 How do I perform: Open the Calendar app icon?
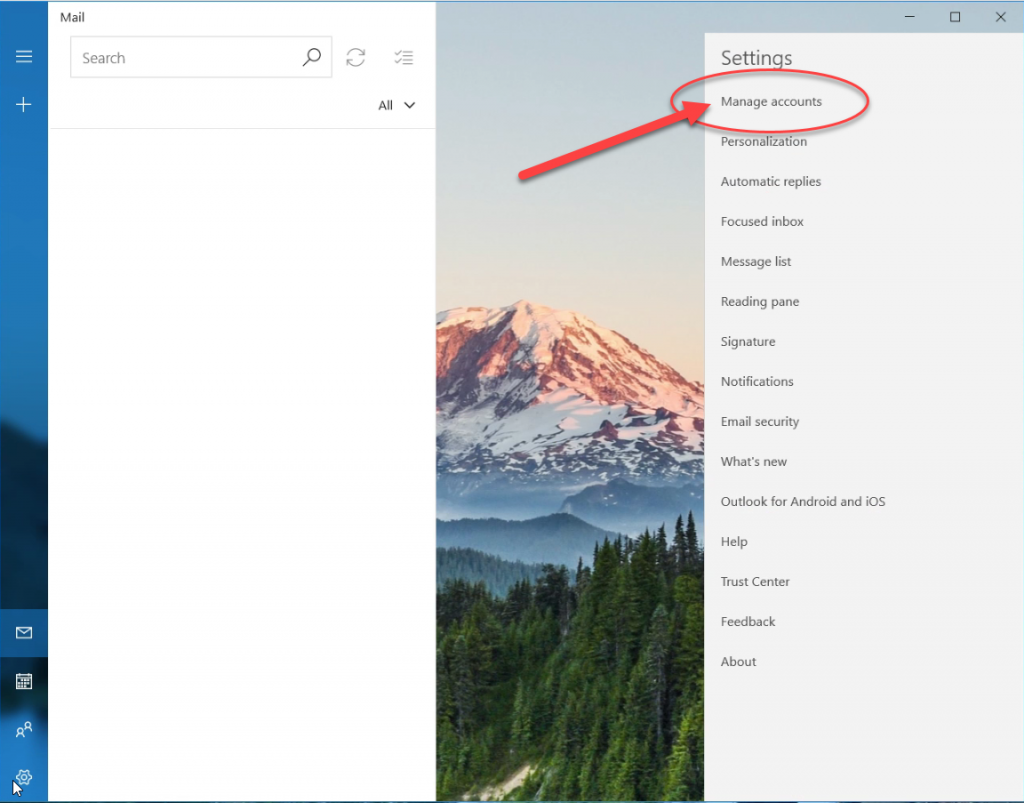coord(24,682)
